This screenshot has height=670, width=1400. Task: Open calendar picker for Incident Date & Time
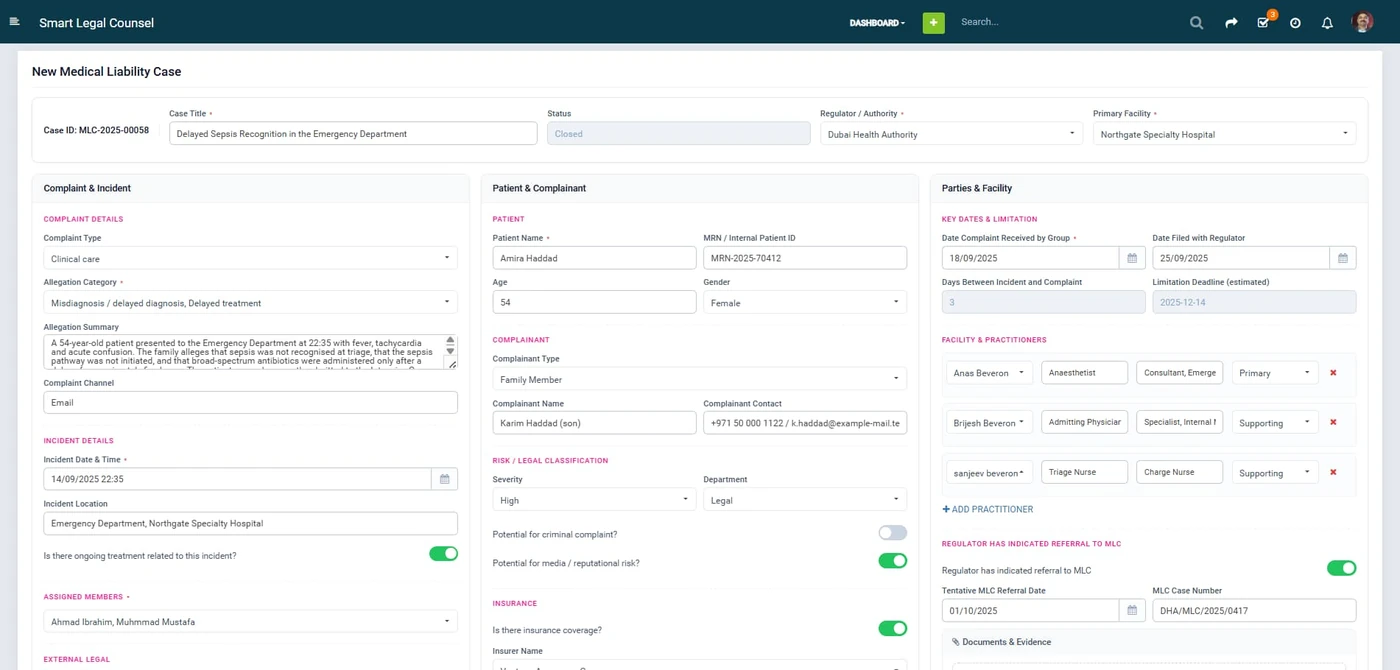click(x=445, y=479)
